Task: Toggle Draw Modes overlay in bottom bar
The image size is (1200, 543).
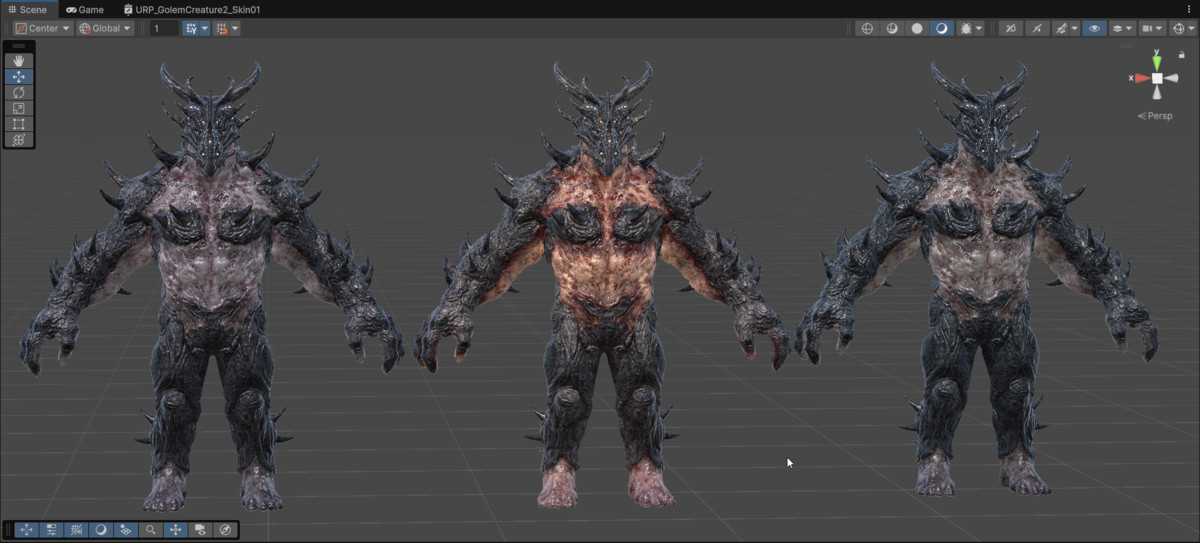Action: [x=101, y=530]
